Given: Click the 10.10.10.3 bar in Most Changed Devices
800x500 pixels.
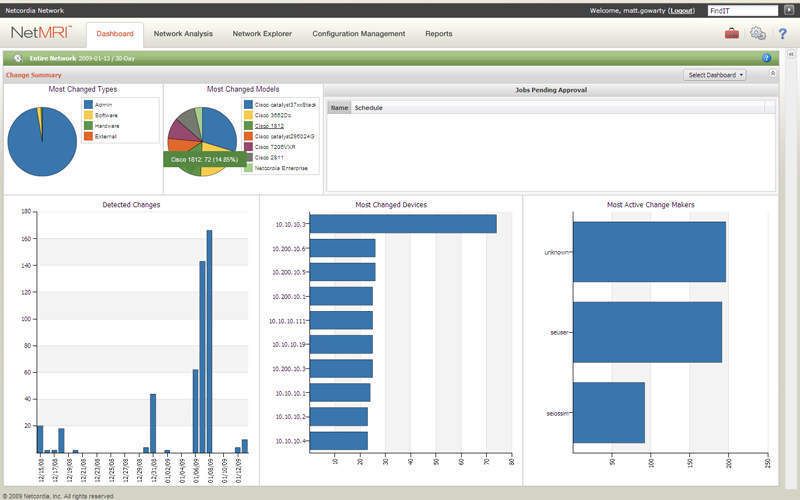Looking at the screenshot, I should pyautogui.click(x=403, y=224).
